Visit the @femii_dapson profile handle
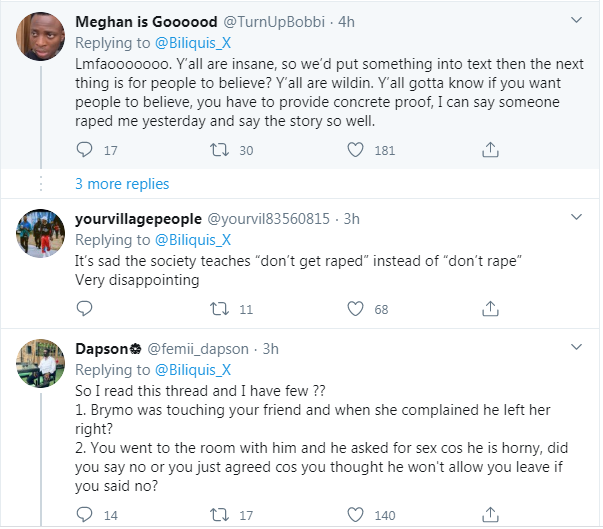This screenshot has height=529, width=603. coord(198,349)
